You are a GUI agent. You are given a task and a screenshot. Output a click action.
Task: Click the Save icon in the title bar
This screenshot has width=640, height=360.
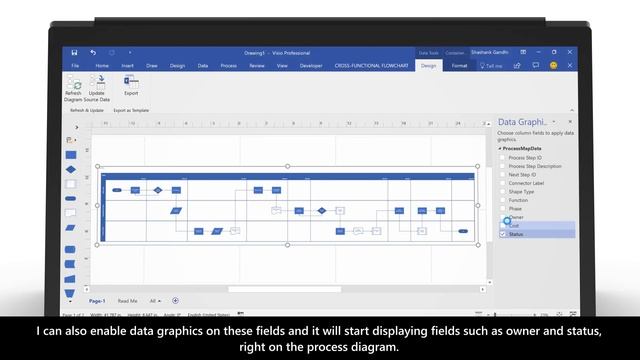point(74,53)
